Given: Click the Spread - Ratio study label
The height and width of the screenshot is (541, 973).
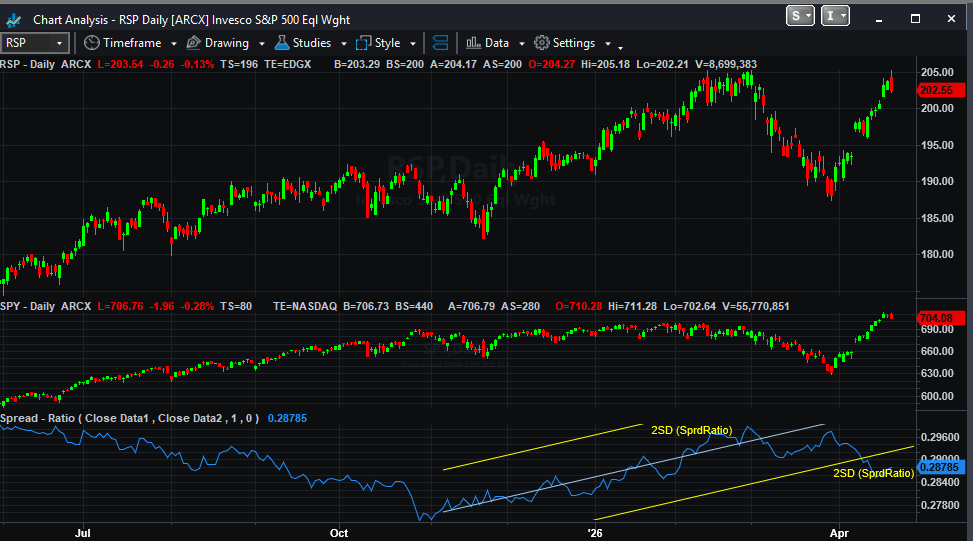Looking at the screenshot, I should [130, 418].
